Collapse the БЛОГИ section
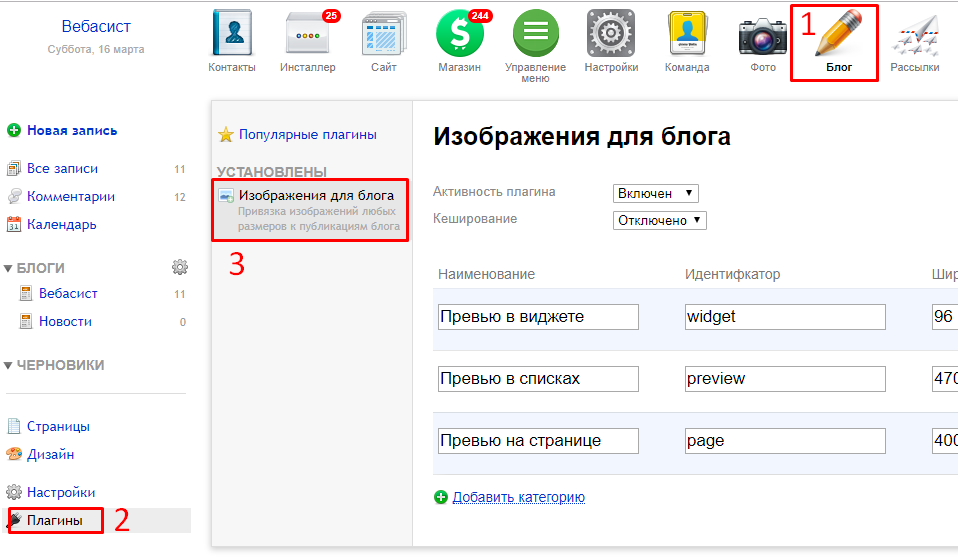Screen dimensions: 958x558 (9, 268)
